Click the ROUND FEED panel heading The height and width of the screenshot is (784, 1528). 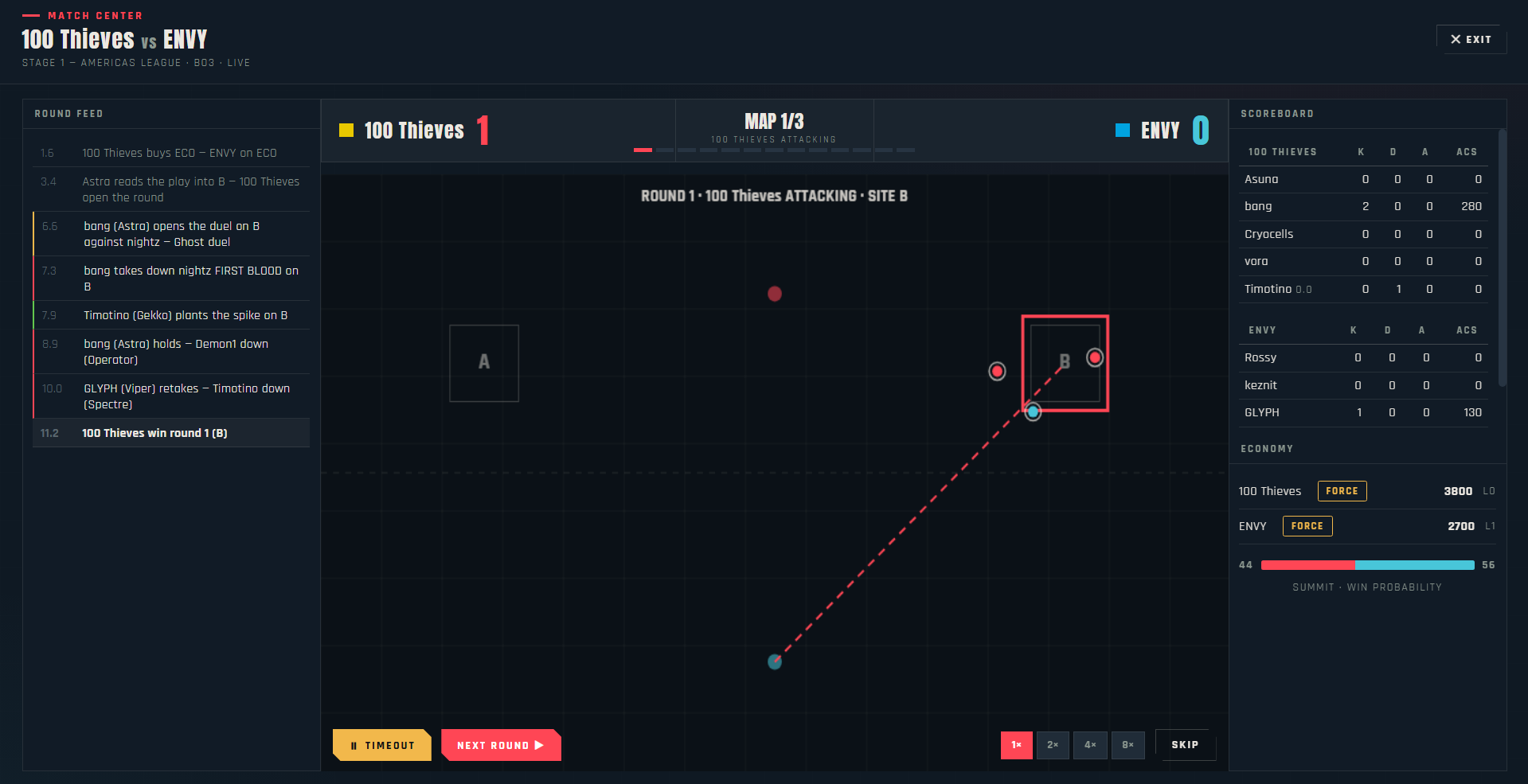pos(68,114)
